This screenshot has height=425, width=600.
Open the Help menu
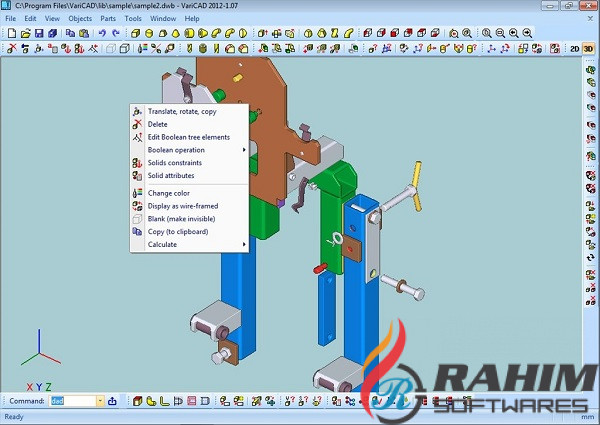tap(192, 18)
